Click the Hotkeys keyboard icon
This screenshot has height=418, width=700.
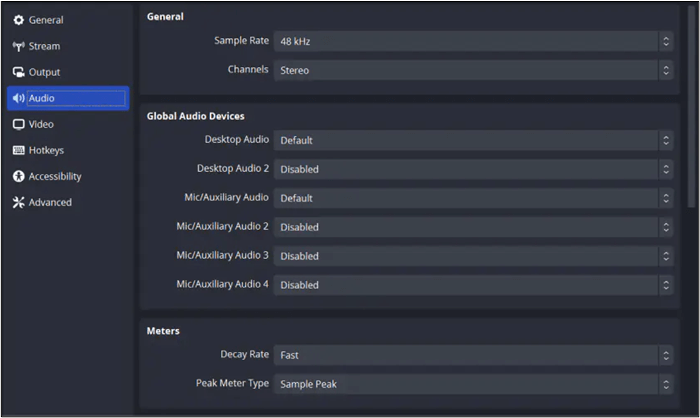(x=18, y=150)
